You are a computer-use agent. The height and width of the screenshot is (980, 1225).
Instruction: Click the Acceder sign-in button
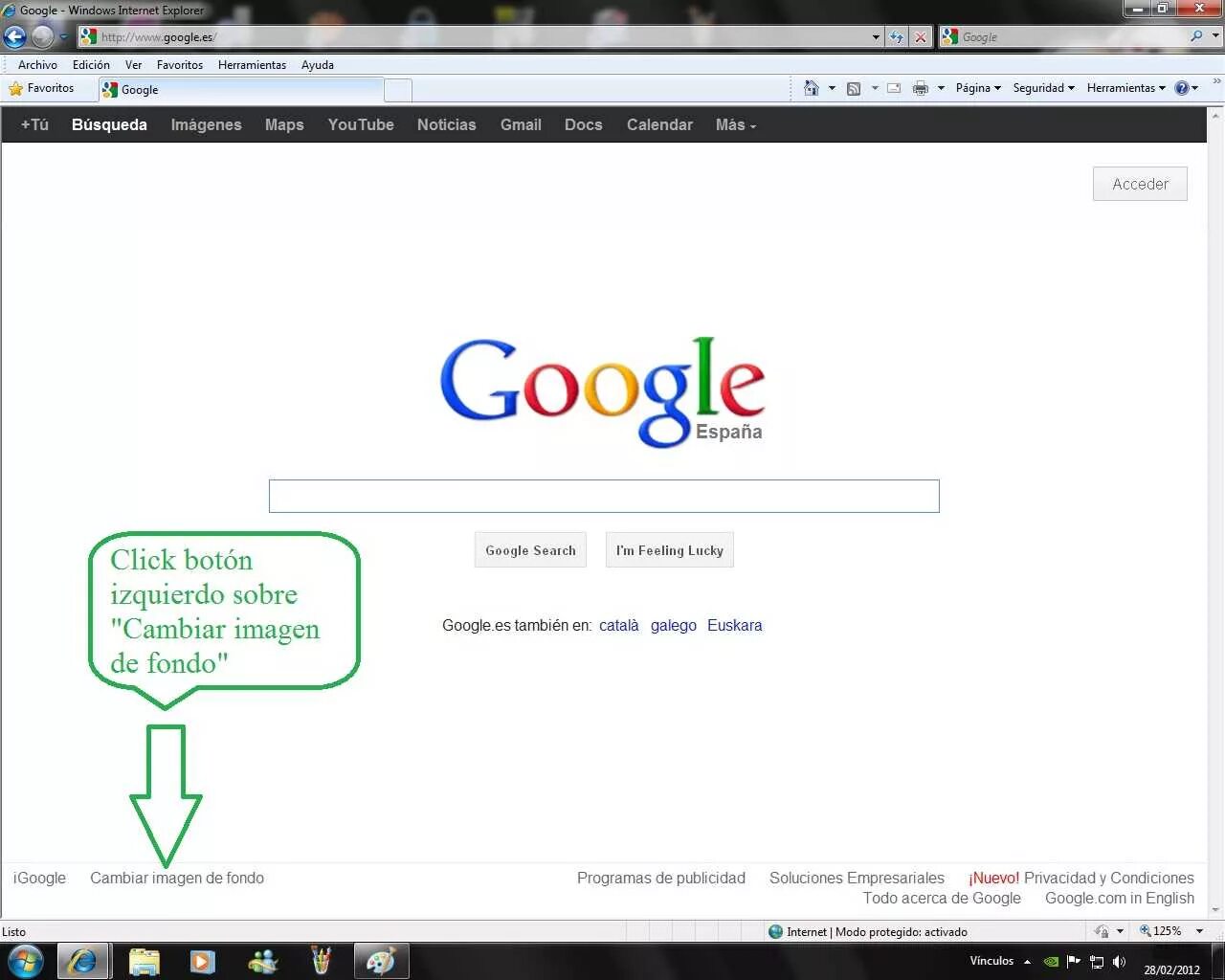(x=1140, y=184)
